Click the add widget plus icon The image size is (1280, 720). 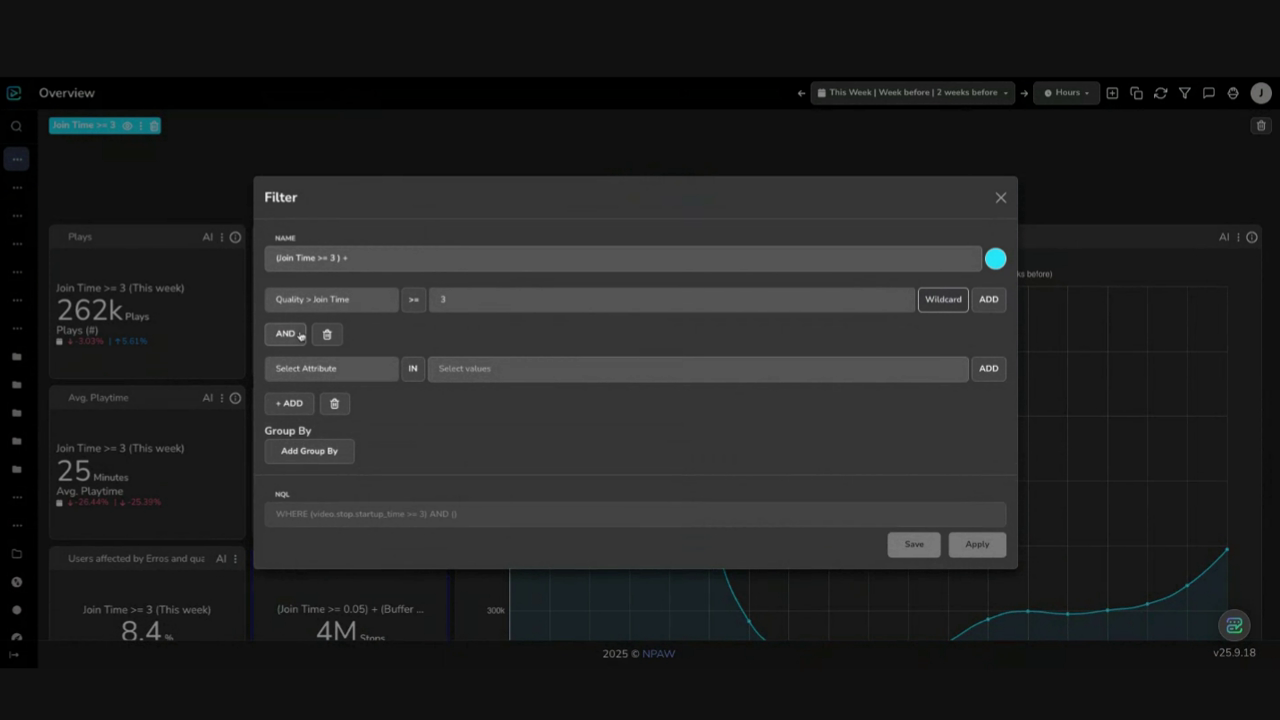(x=1112, y=93)
